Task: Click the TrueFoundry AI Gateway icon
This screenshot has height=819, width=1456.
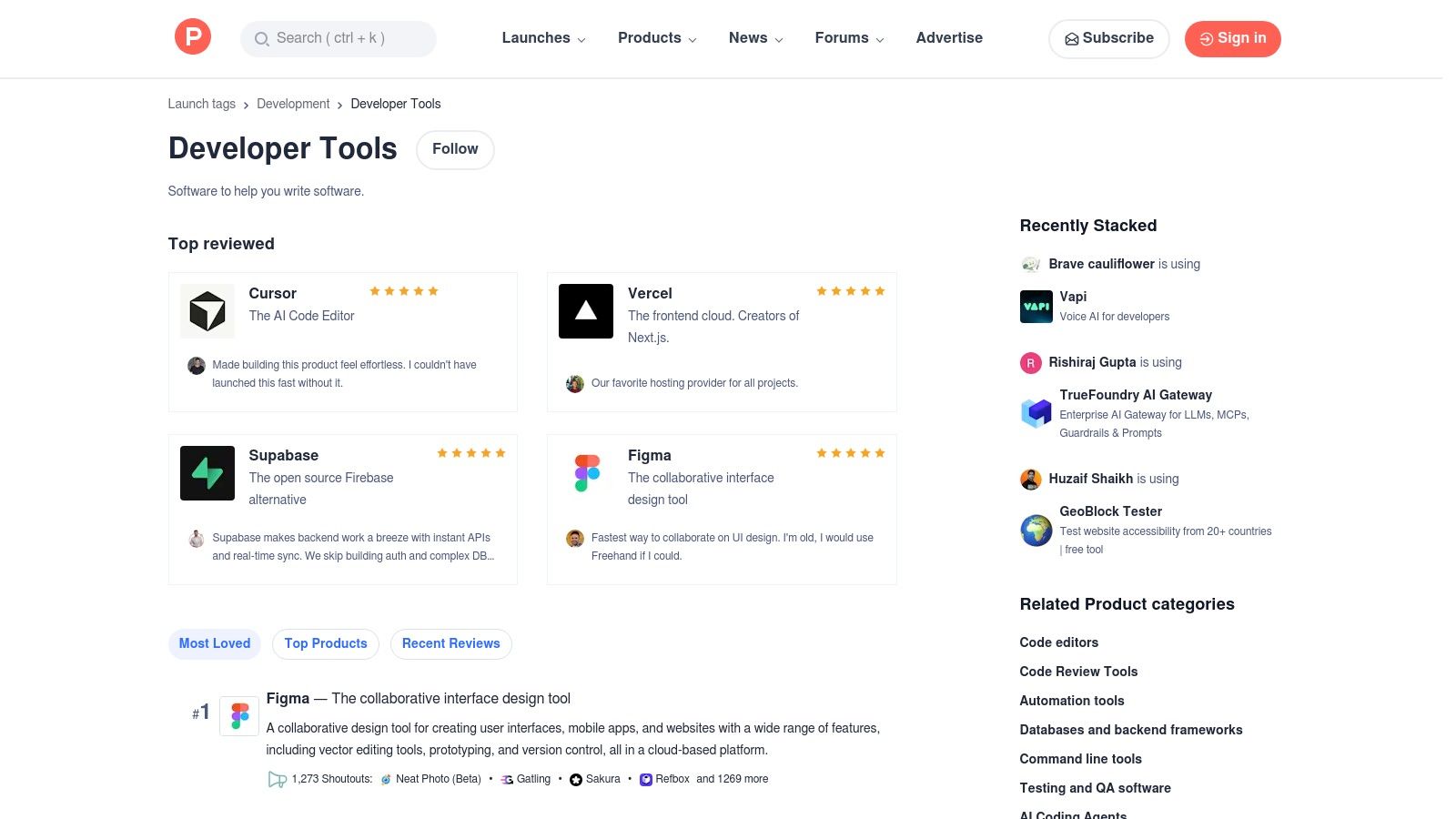Action: click(x=1036, y=412)
